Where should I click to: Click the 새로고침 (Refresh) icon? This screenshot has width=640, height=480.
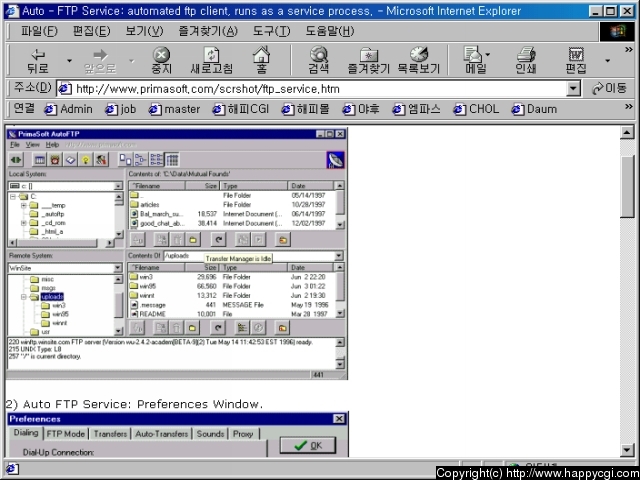click(211, 60)
